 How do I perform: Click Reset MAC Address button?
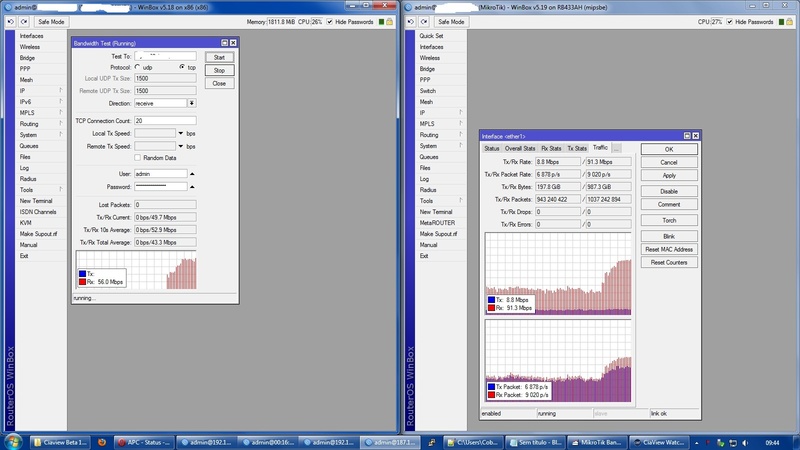(669, 249)
